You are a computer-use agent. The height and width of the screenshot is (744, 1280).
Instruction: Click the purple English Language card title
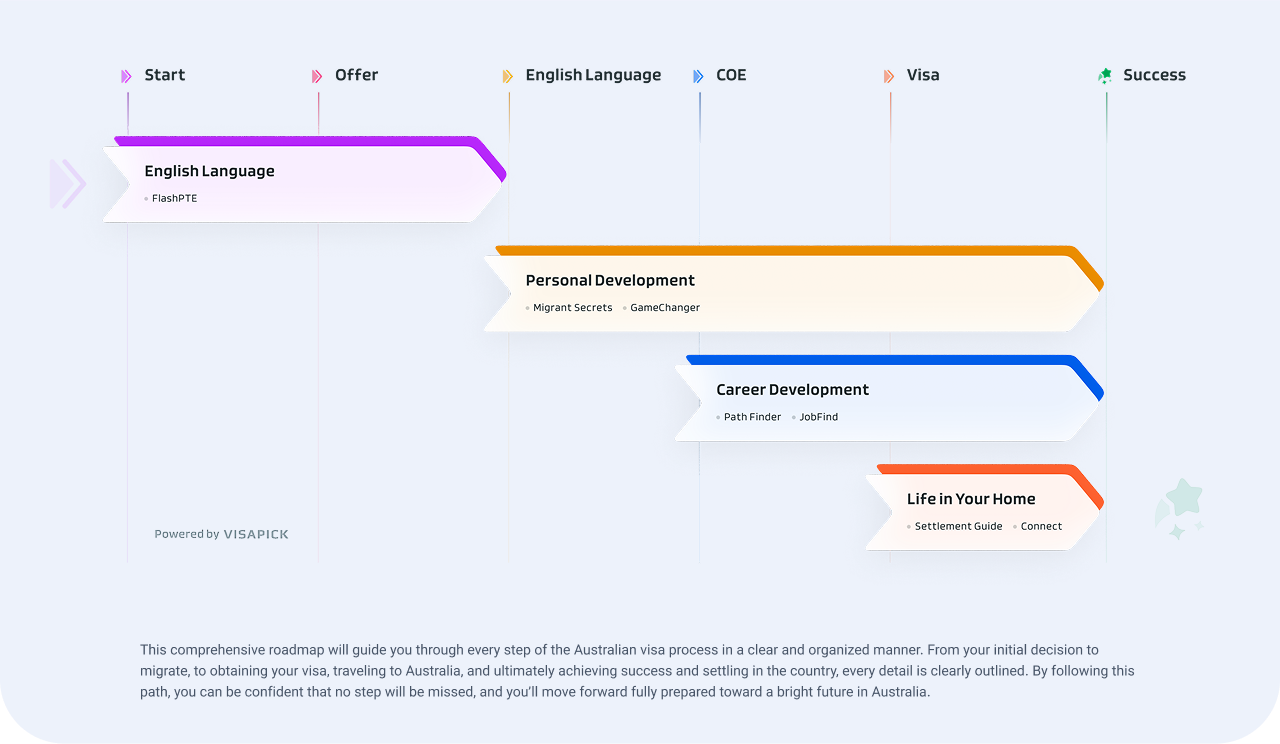coord(209,171)
